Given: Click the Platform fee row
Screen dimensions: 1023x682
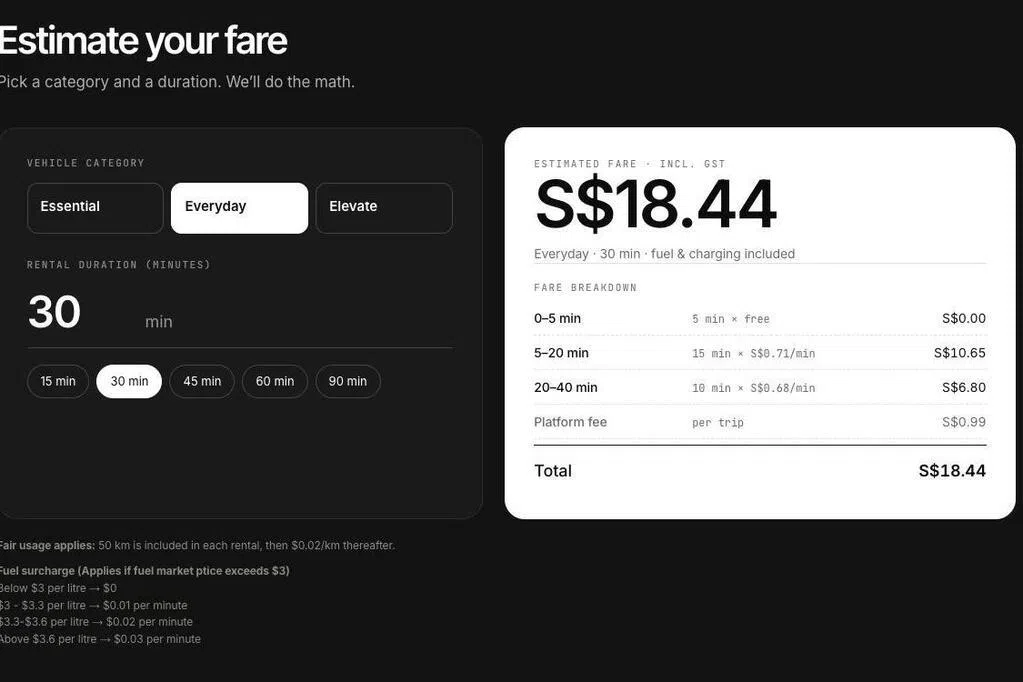Looking at the screenshot, I should (x=759, y=422).
